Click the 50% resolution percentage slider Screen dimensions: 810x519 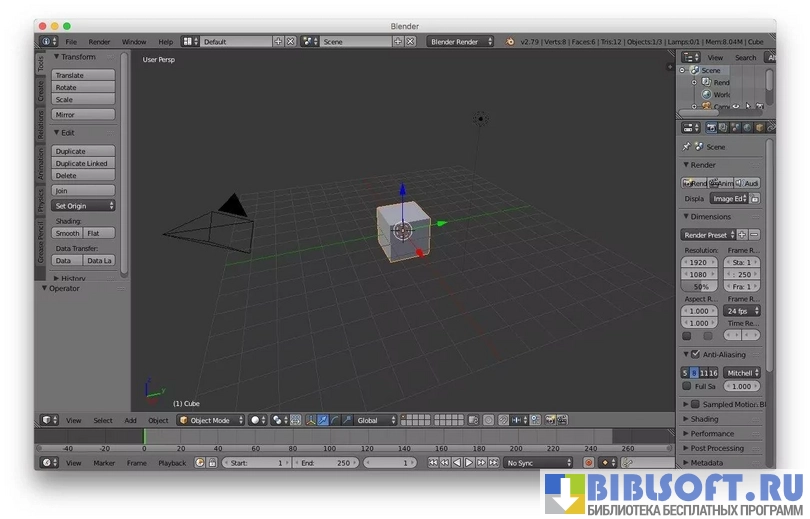[x=697, y=286]
